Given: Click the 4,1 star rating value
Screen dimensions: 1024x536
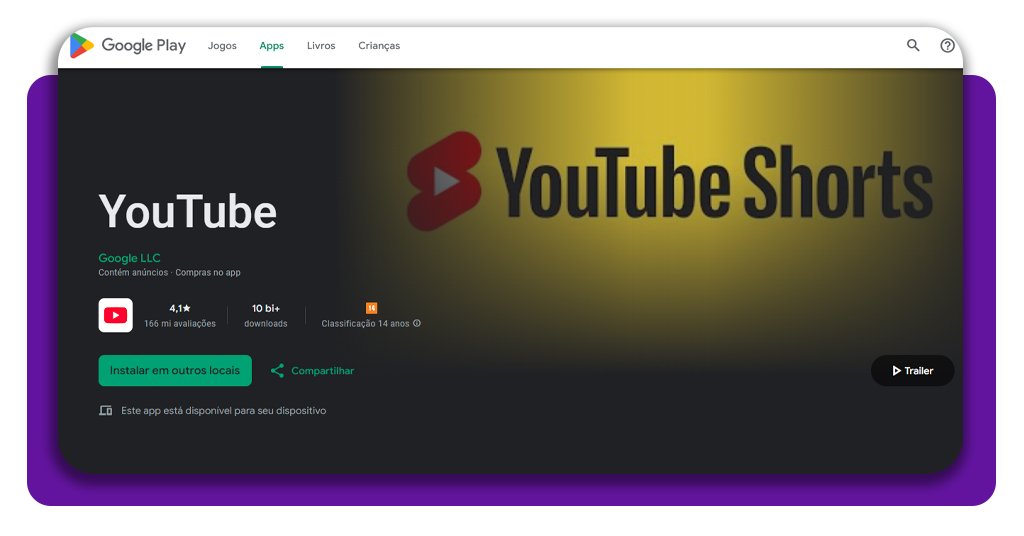Looking at the screenshot, I should [180, 308].
